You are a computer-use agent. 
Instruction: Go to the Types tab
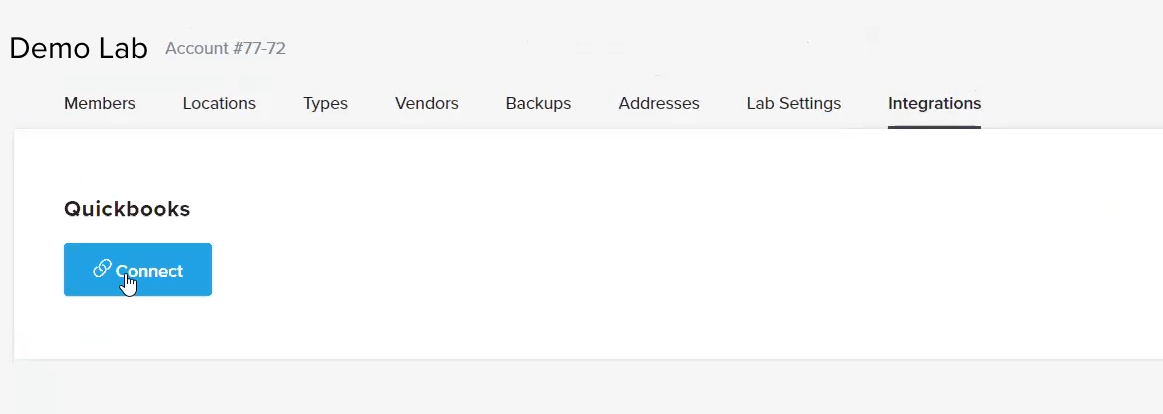[325, 103]
